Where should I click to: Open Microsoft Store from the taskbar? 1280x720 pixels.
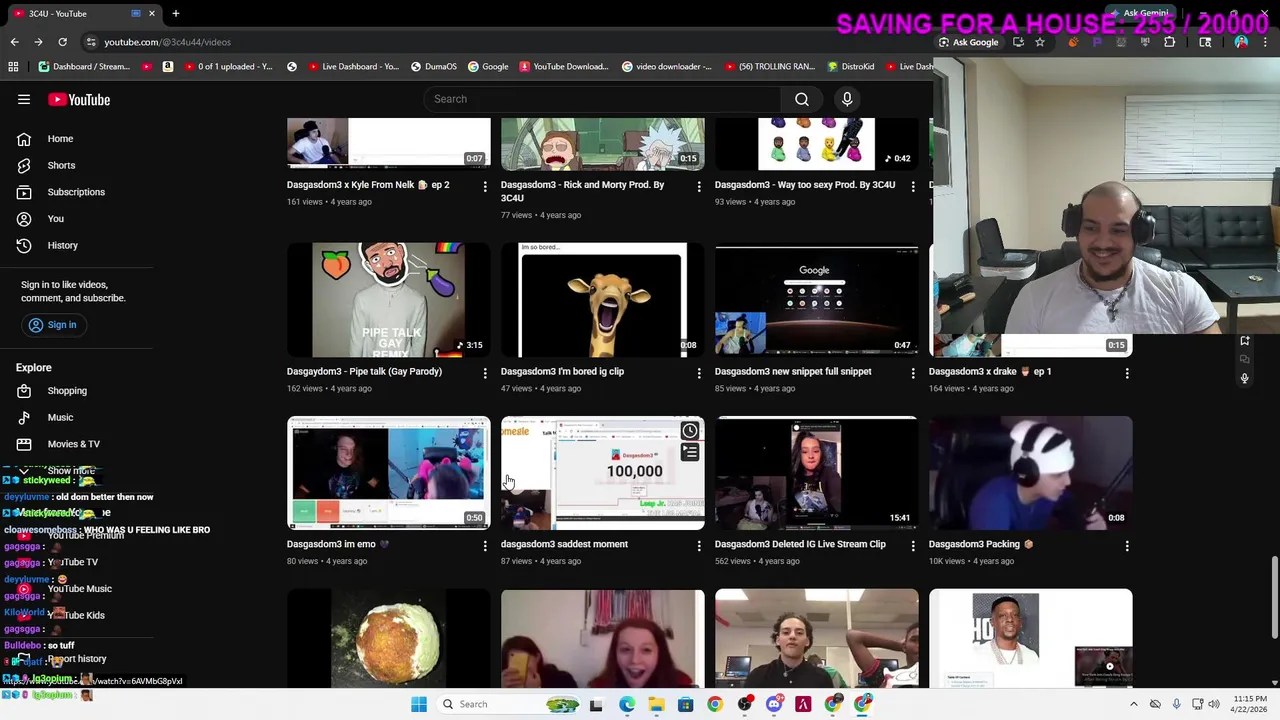(x=685, y=704)
